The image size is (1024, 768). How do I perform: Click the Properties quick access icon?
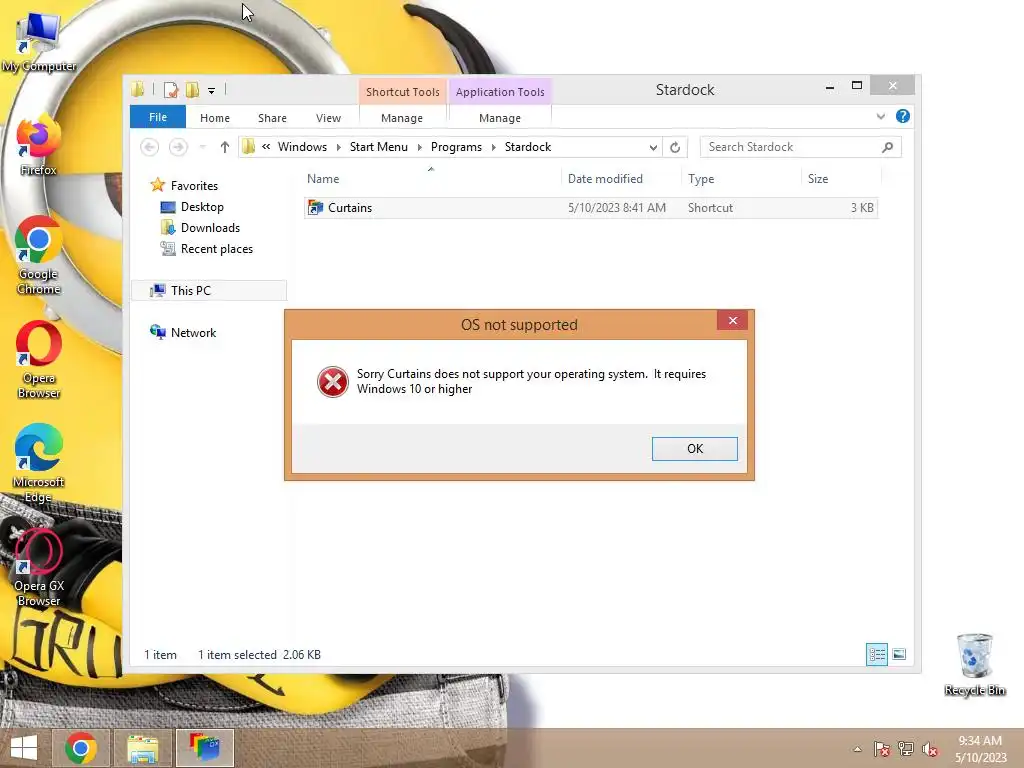pyautogui.click(x=170, y=89)
